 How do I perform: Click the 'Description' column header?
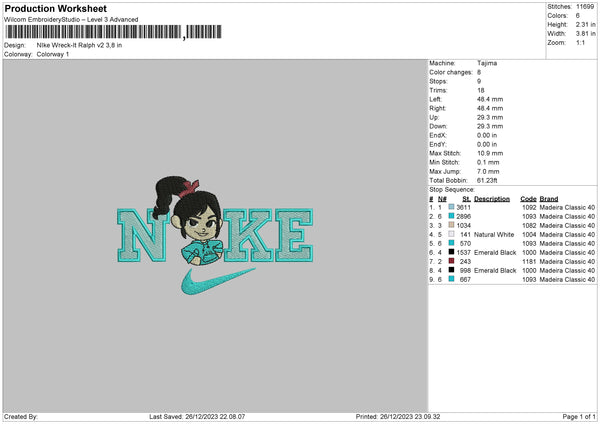(x=492, y=199)
